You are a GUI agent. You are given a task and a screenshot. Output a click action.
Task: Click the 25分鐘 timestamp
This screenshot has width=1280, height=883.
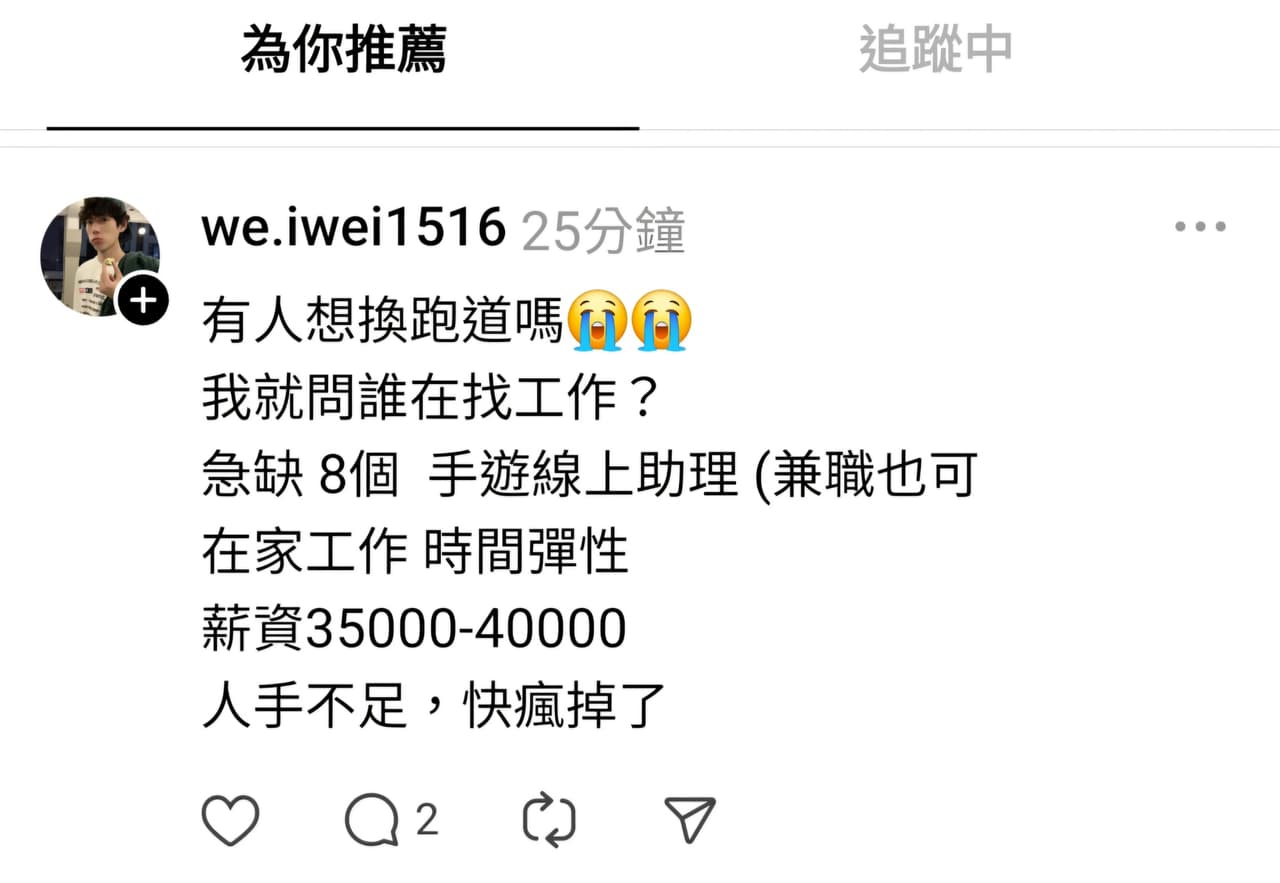point(604,232)
